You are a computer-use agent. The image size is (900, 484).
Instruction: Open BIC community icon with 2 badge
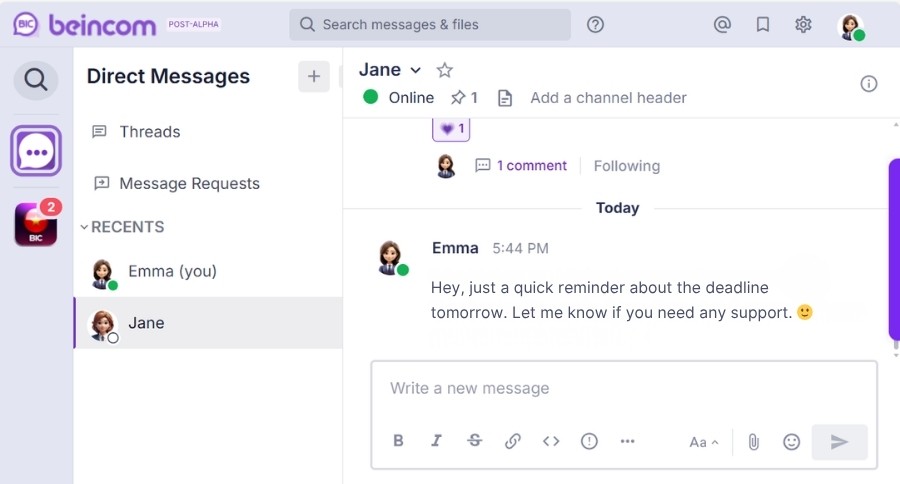click(x=36, y=224)
